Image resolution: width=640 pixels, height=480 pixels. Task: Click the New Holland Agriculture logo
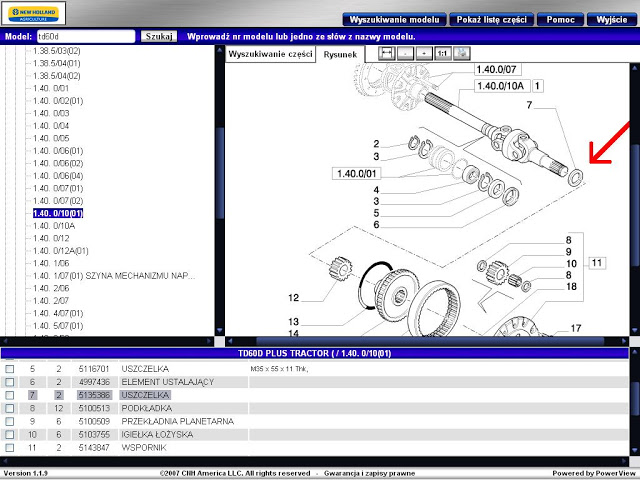pyautogui.click(x=29, y=16)
